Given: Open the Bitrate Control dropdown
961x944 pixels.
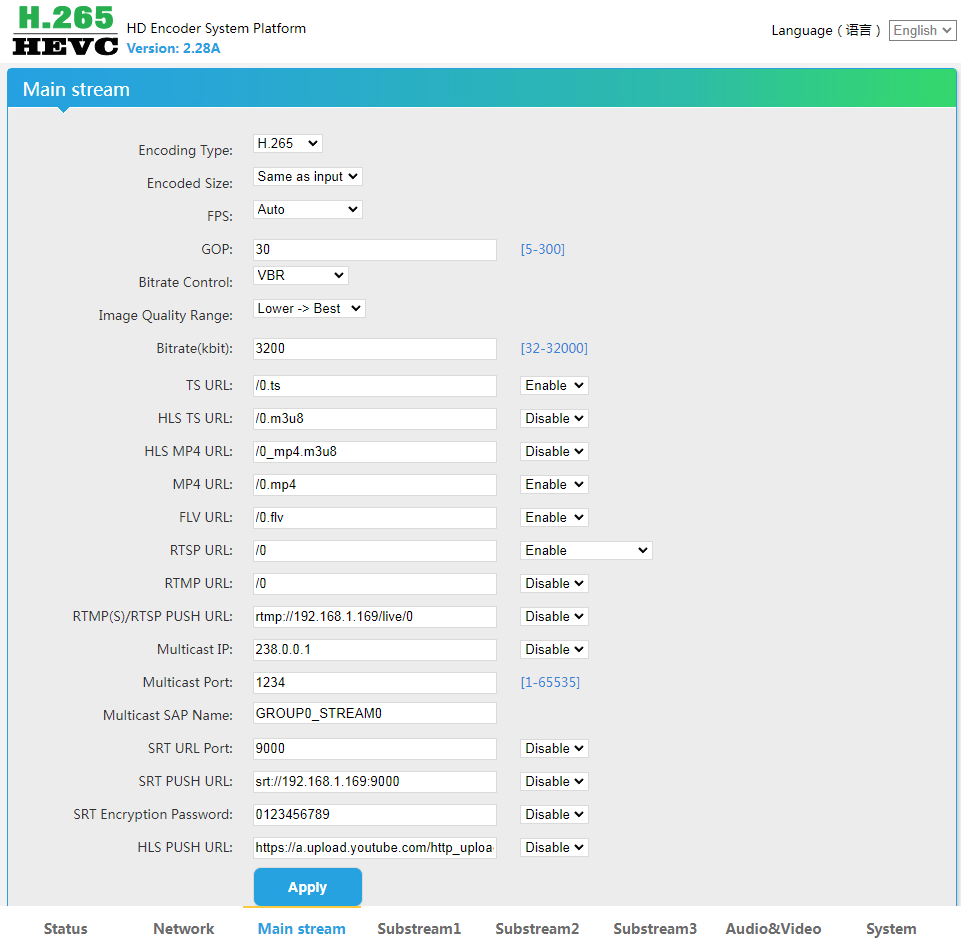Looking at the screenshot, I should pyautogui.click(x=300, y=275).
